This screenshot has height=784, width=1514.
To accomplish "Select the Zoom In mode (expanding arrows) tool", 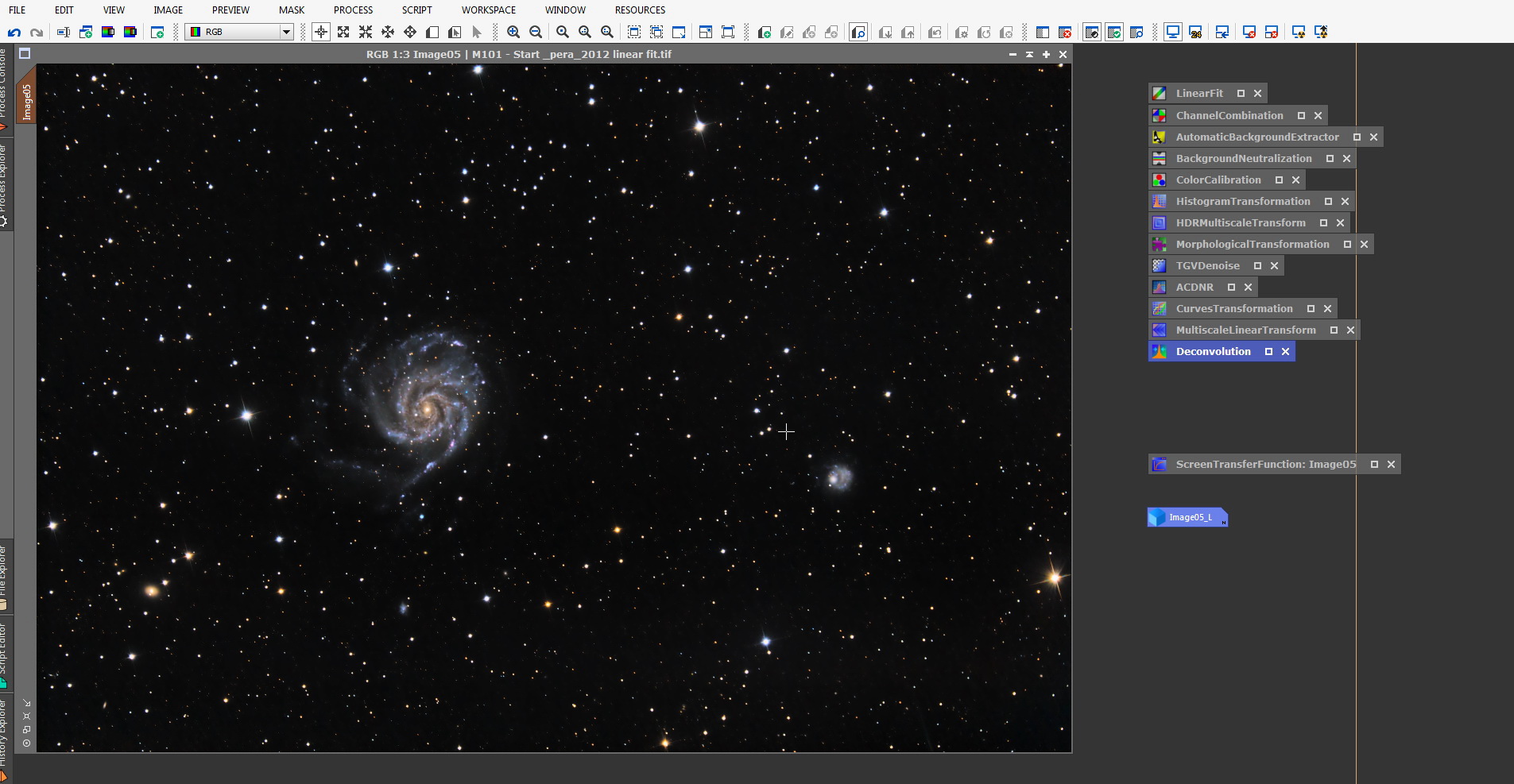I will click(x=343, y=32).
